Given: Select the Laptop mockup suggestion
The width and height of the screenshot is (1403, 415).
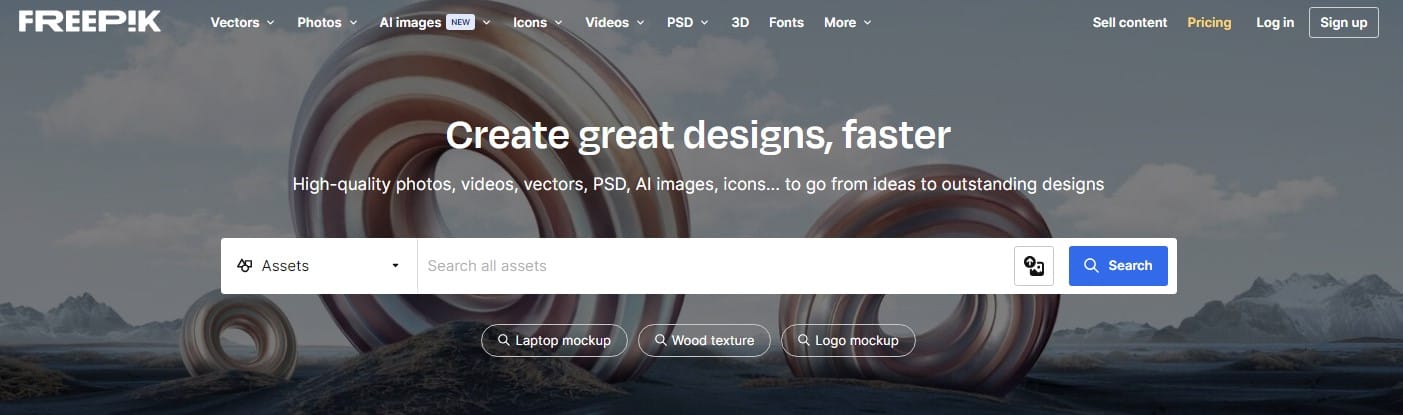Looking at the screenshot, I should coord(554,340).
